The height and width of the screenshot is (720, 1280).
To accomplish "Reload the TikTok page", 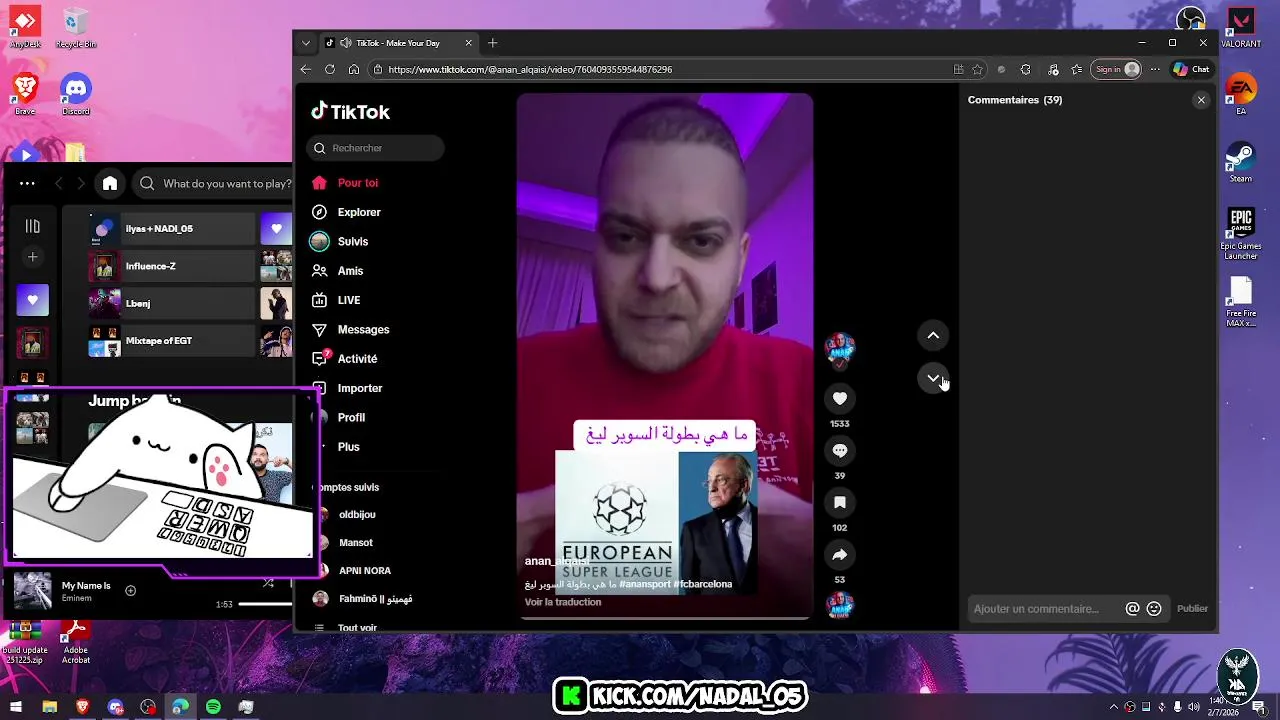I will [x=330, y=69].
